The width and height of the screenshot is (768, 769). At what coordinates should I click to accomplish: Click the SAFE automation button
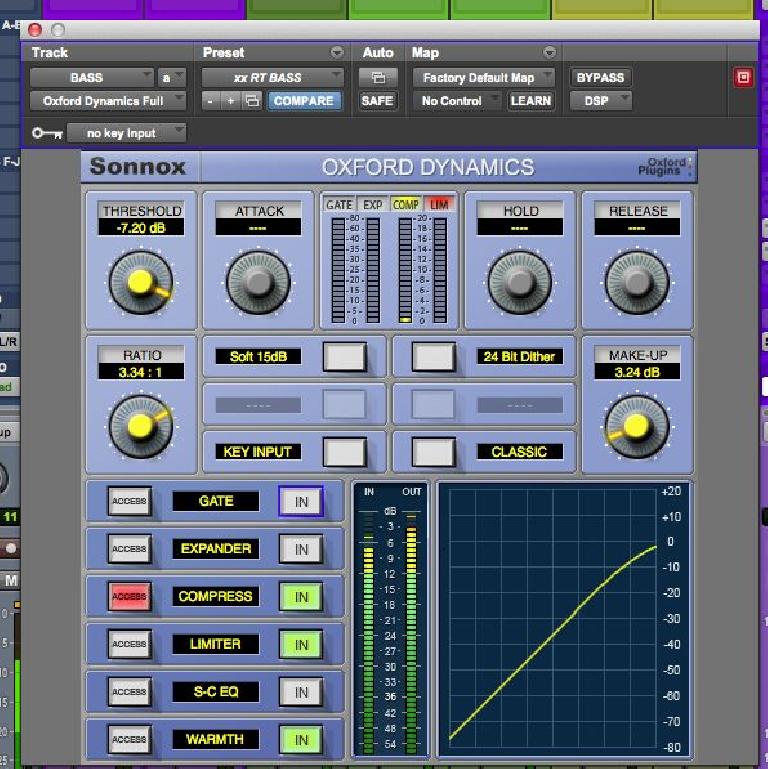[377, 101]
